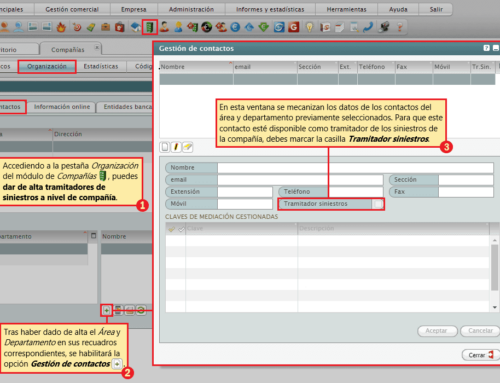
Task: Click the Cancelar button
Action: coord(480,331)
